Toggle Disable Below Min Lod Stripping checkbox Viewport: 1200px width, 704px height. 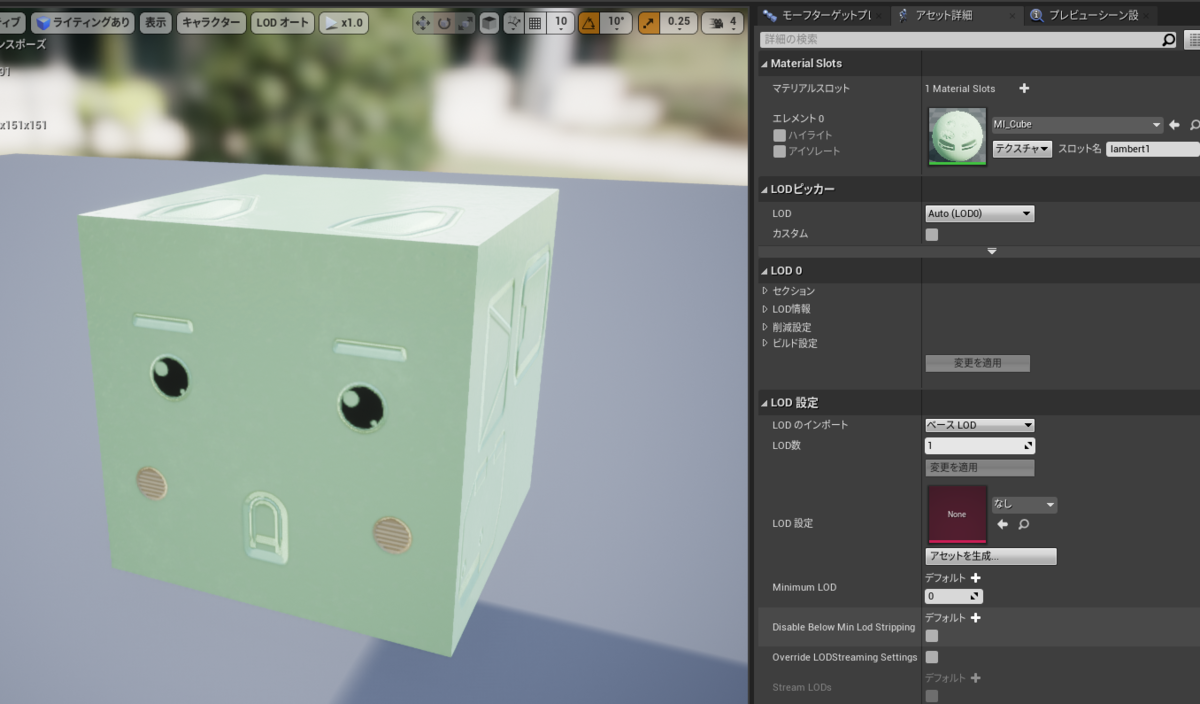point(932,636)
